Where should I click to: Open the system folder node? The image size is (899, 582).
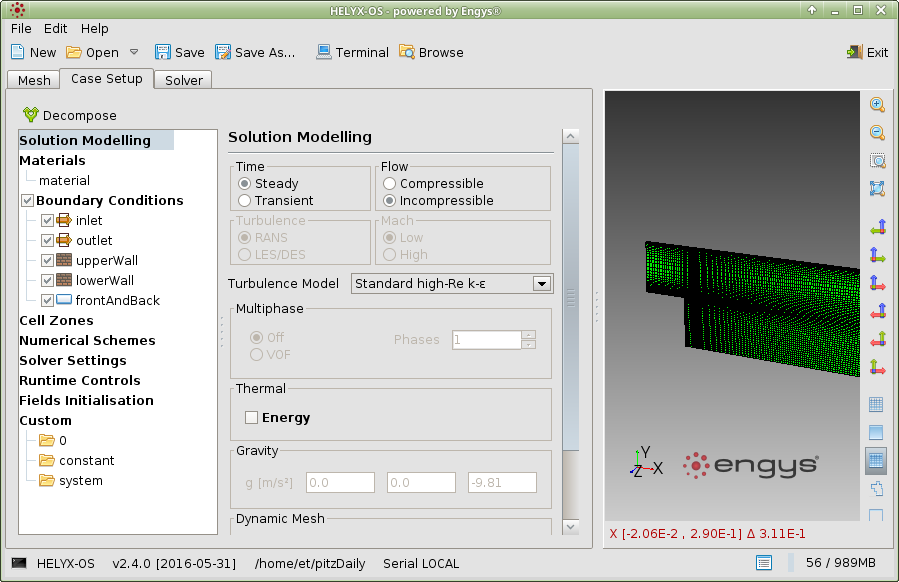pyautogui.click(x=71, y=481)
